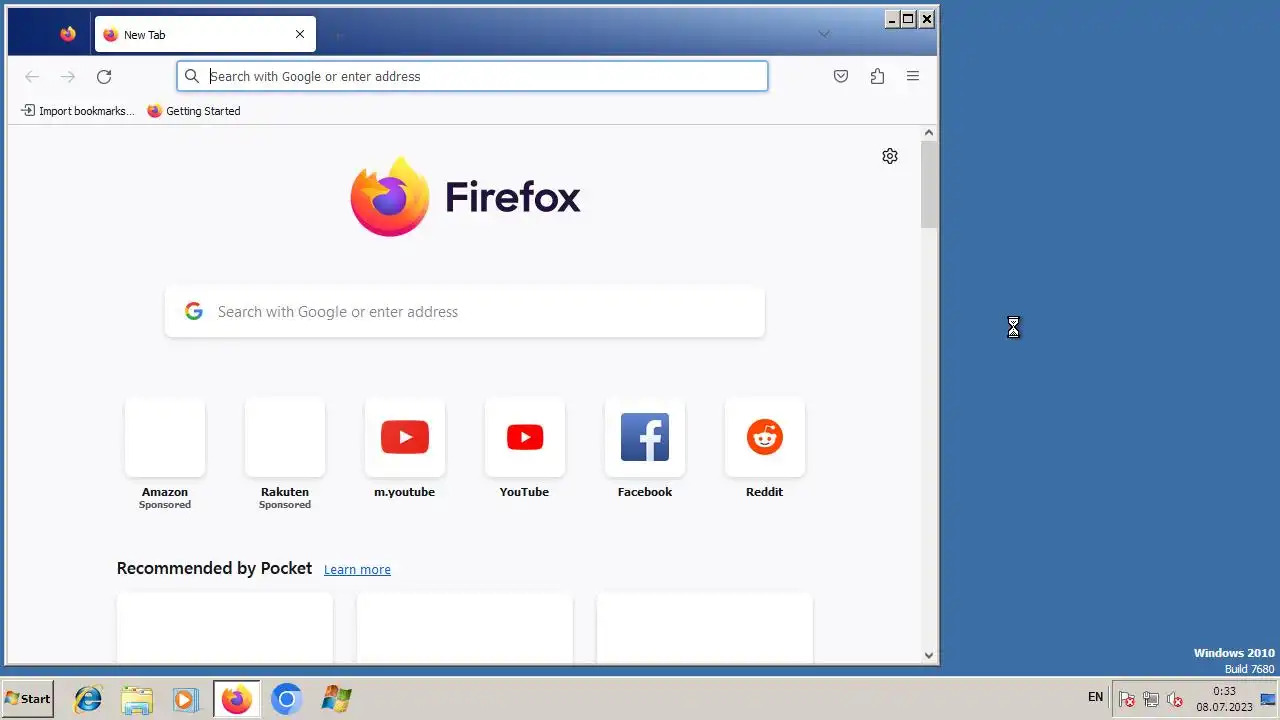The image size is (1280, 720).
Task: Click the show desktop tray icon
Action: (x=1269, y=699)
